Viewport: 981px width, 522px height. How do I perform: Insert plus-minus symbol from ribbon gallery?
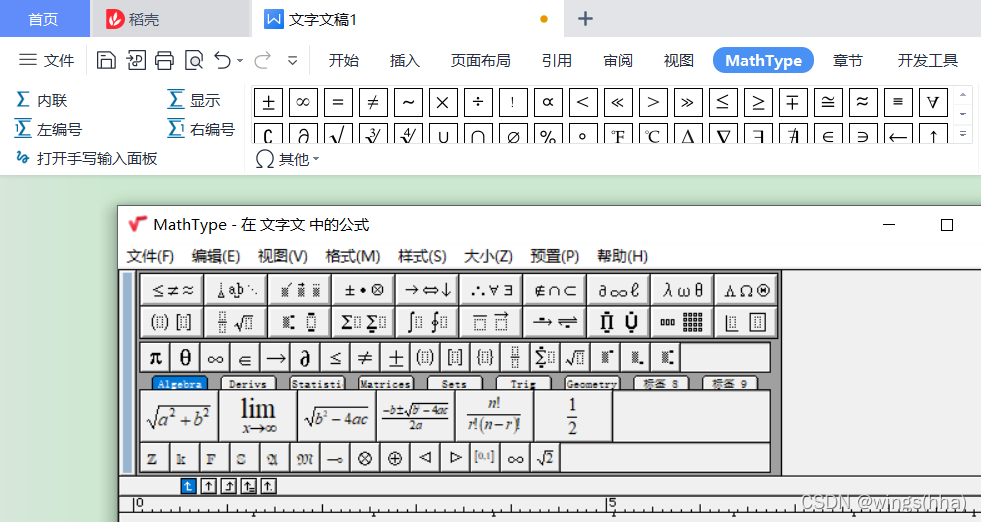tap(268, 102)
